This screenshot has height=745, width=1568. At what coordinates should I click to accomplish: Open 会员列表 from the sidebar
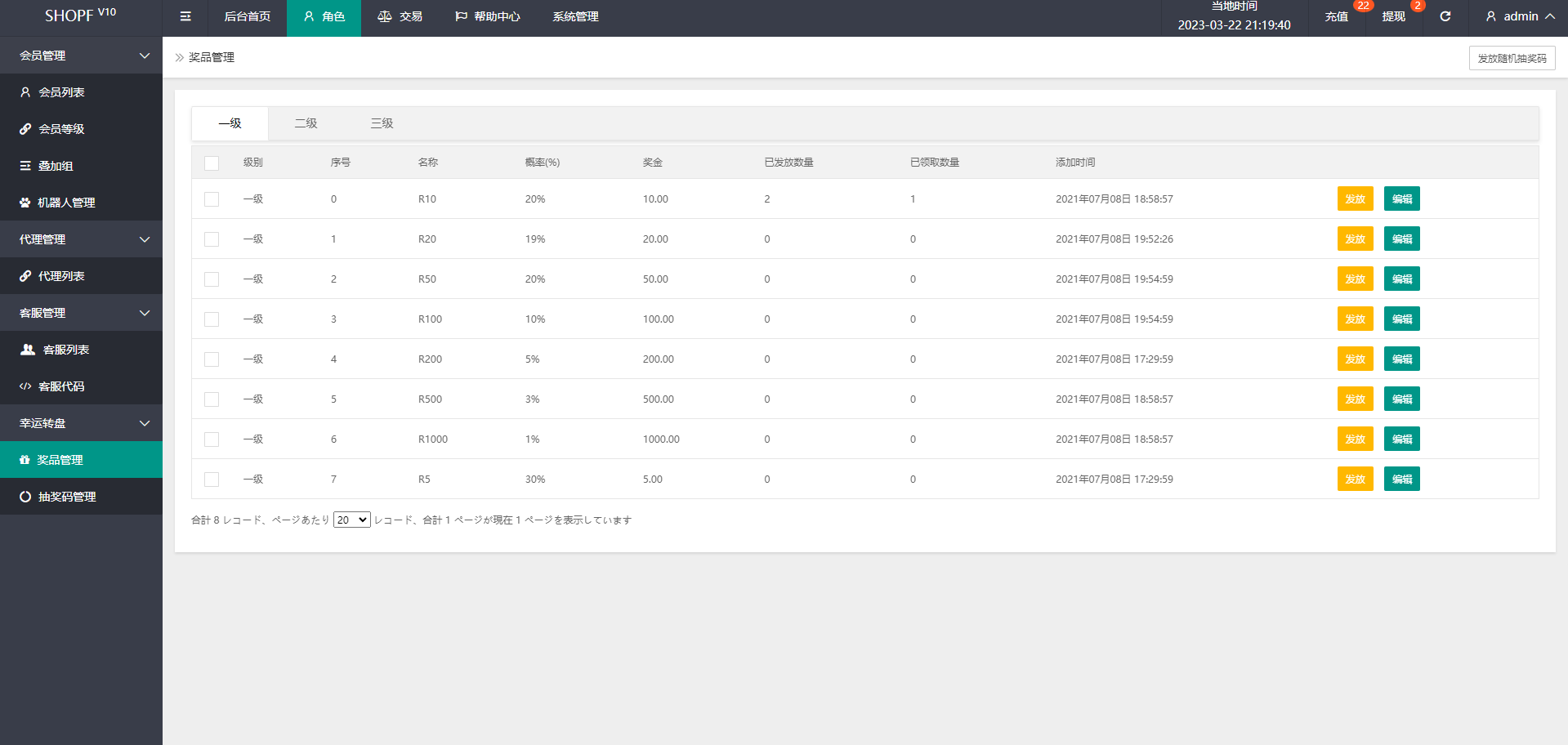click(x=61, y=92)
